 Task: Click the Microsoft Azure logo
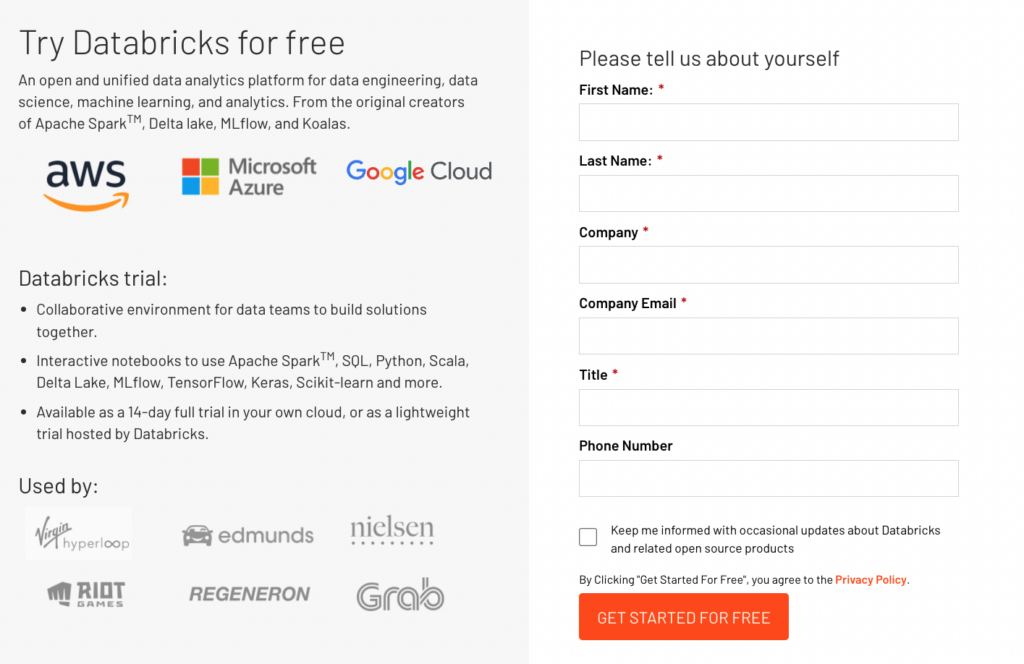pos(249,176)
